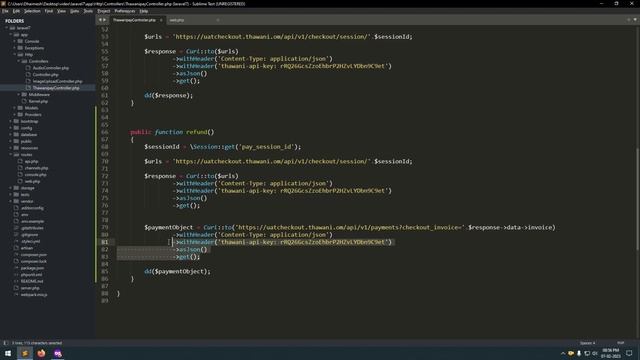Select the ThawanipayController.php tab
Image resolution: width=640 pixels, height=360 pixels.
(x=134, y=20)
